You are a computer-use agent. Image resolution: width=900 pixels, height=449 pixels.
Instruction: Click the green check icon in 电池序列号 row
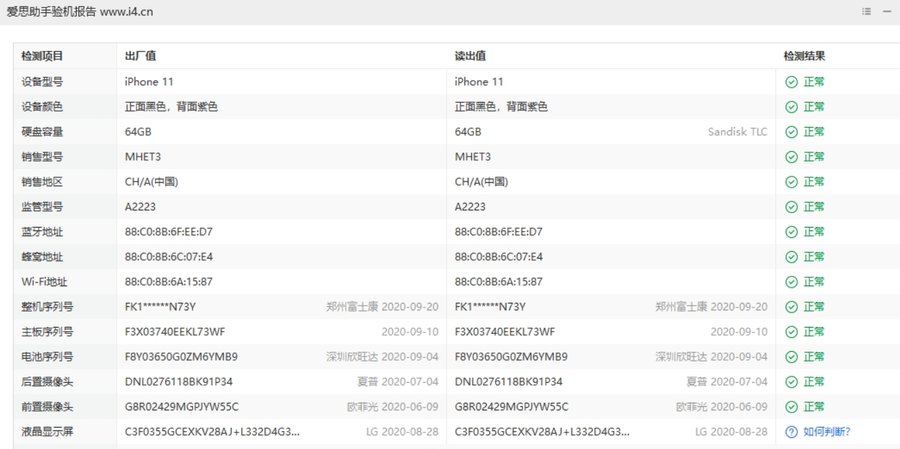(792, 357)
